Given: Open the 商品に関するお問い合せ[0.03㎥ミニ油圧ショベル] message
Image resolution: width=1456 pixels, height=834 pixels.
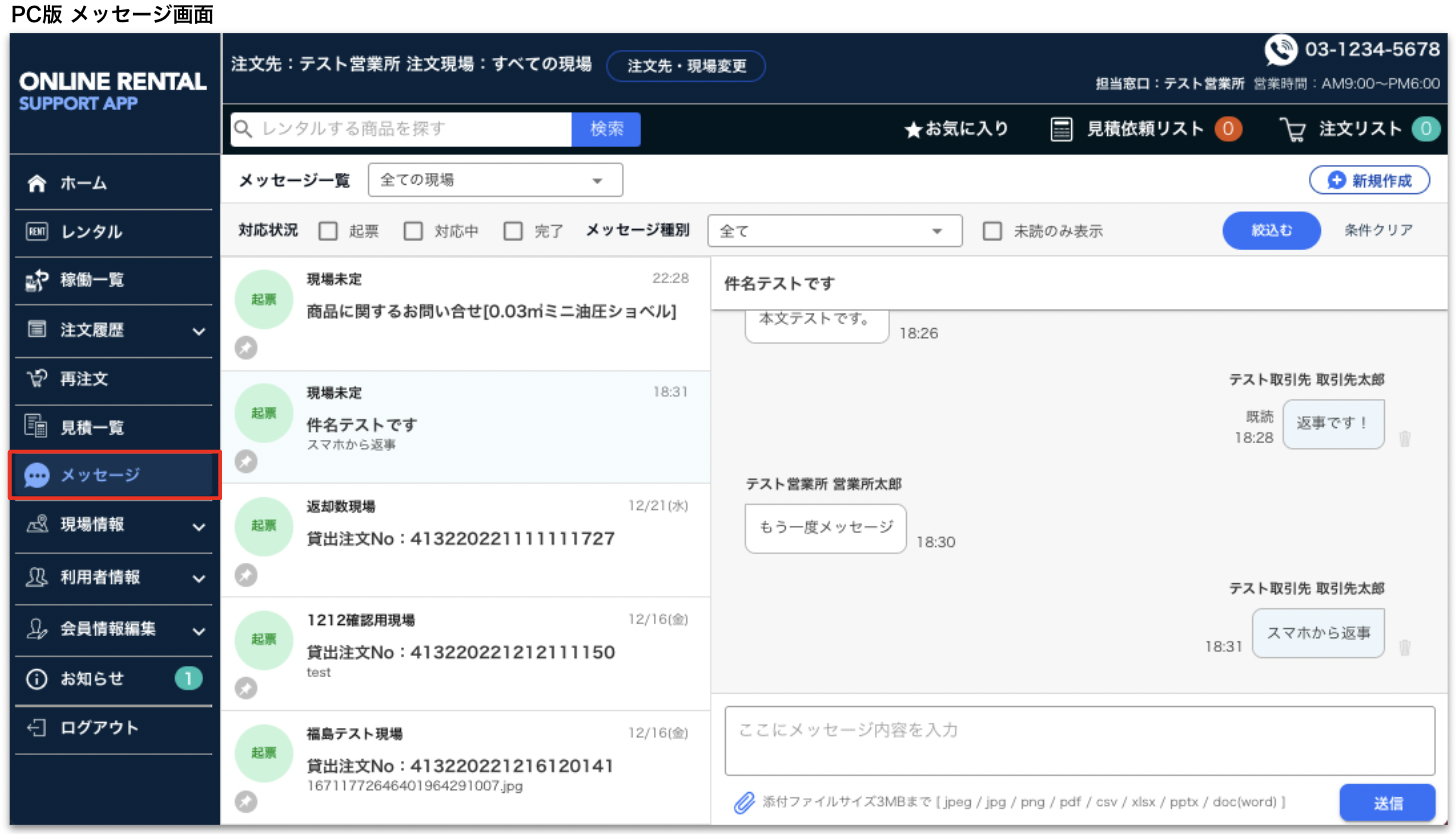Looking at the screenshot, I should click(x=466, y=314).
